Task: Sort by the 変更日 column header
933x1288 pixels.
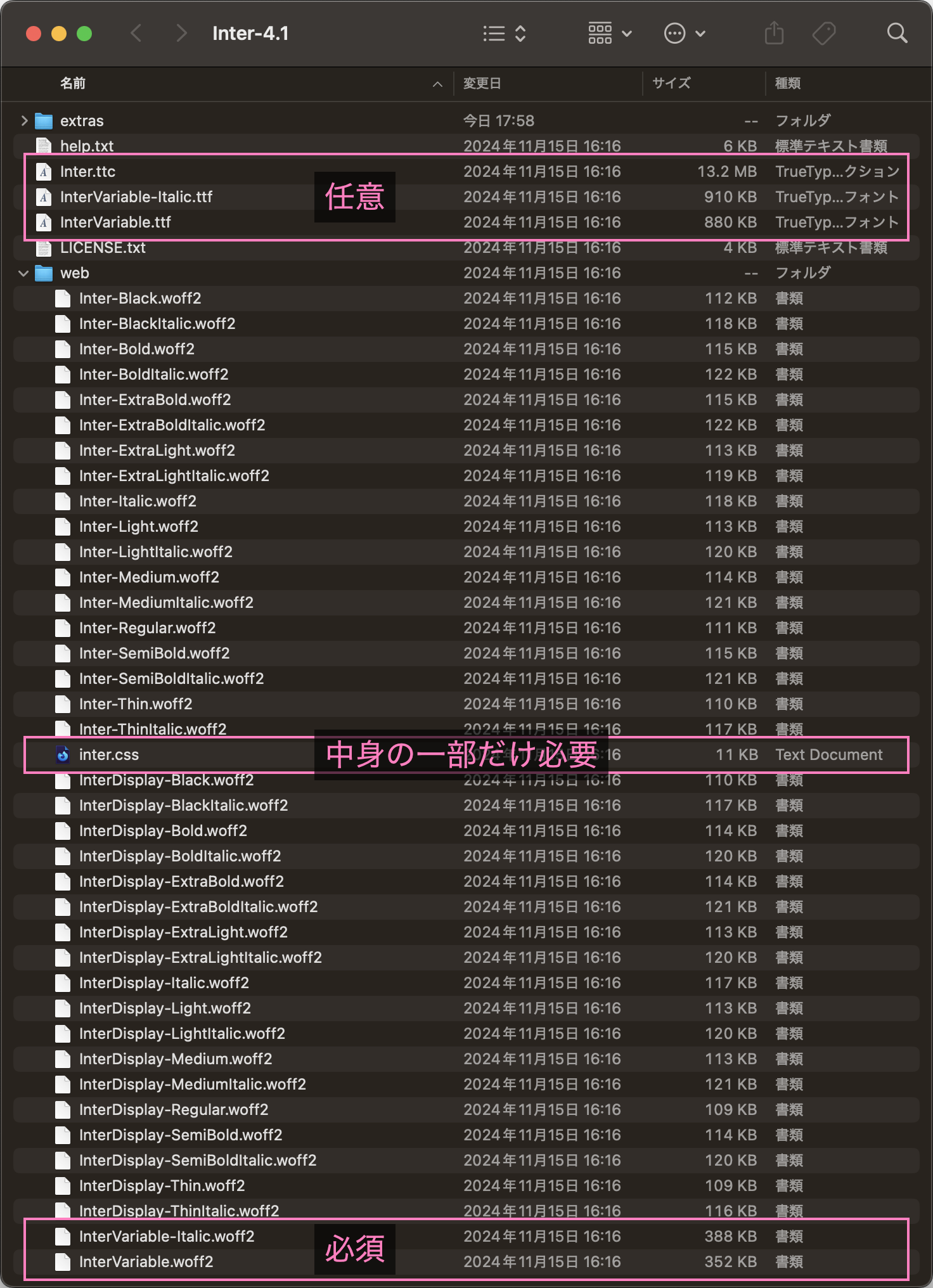Action: [482, 83]
